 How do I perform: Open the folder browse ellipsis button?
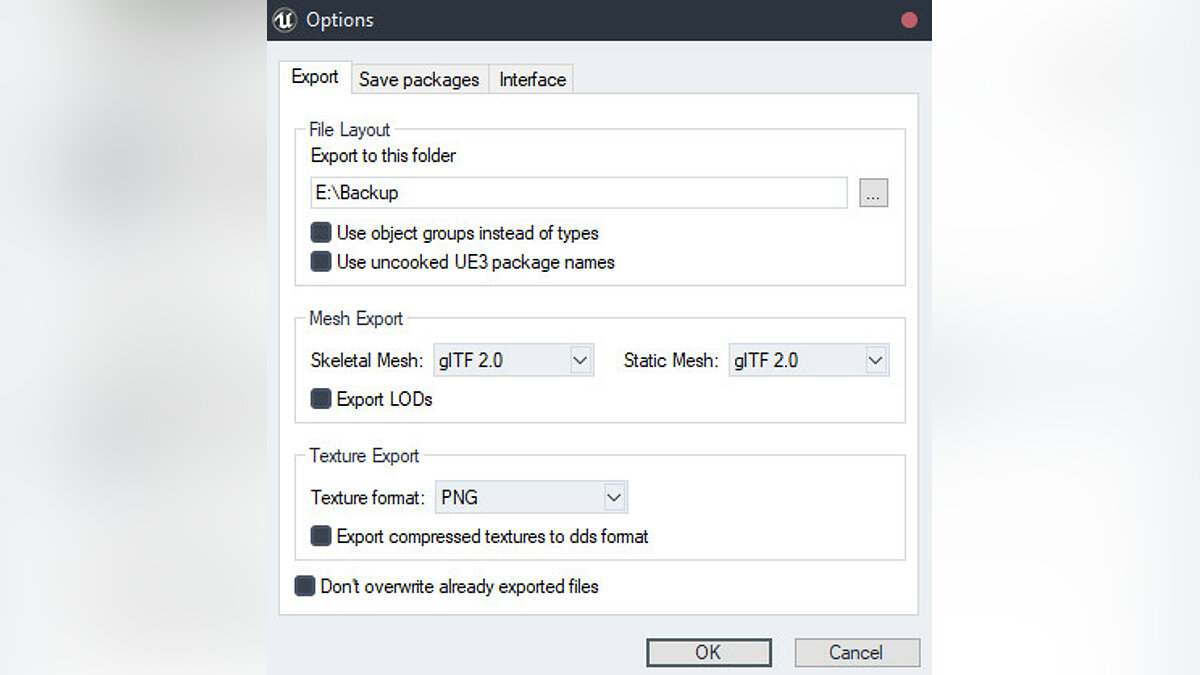(873, 194)
